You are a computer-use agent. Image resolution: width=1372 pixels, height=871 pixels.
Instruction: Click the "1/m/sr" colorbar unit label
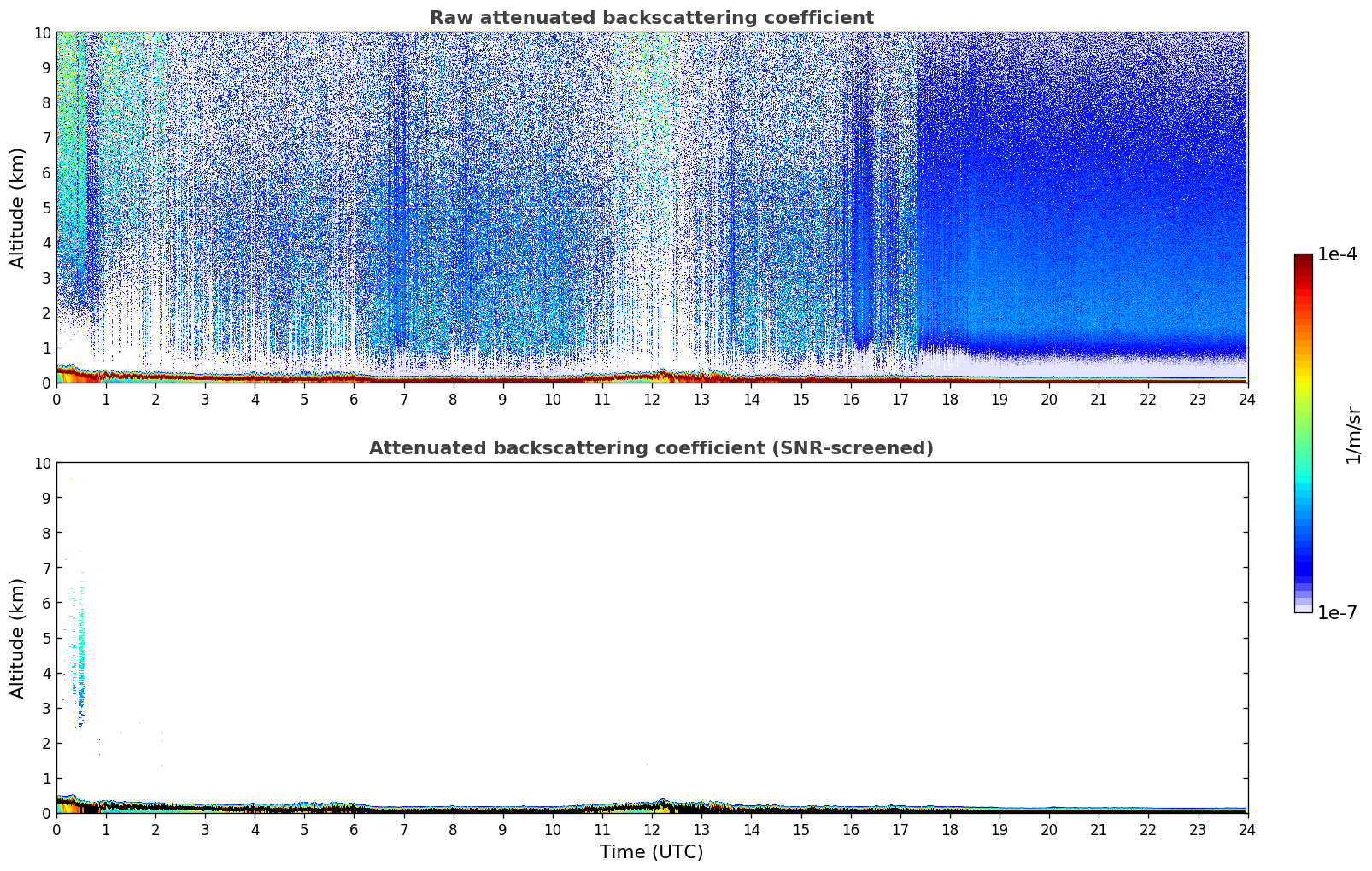click(1352, 434)
